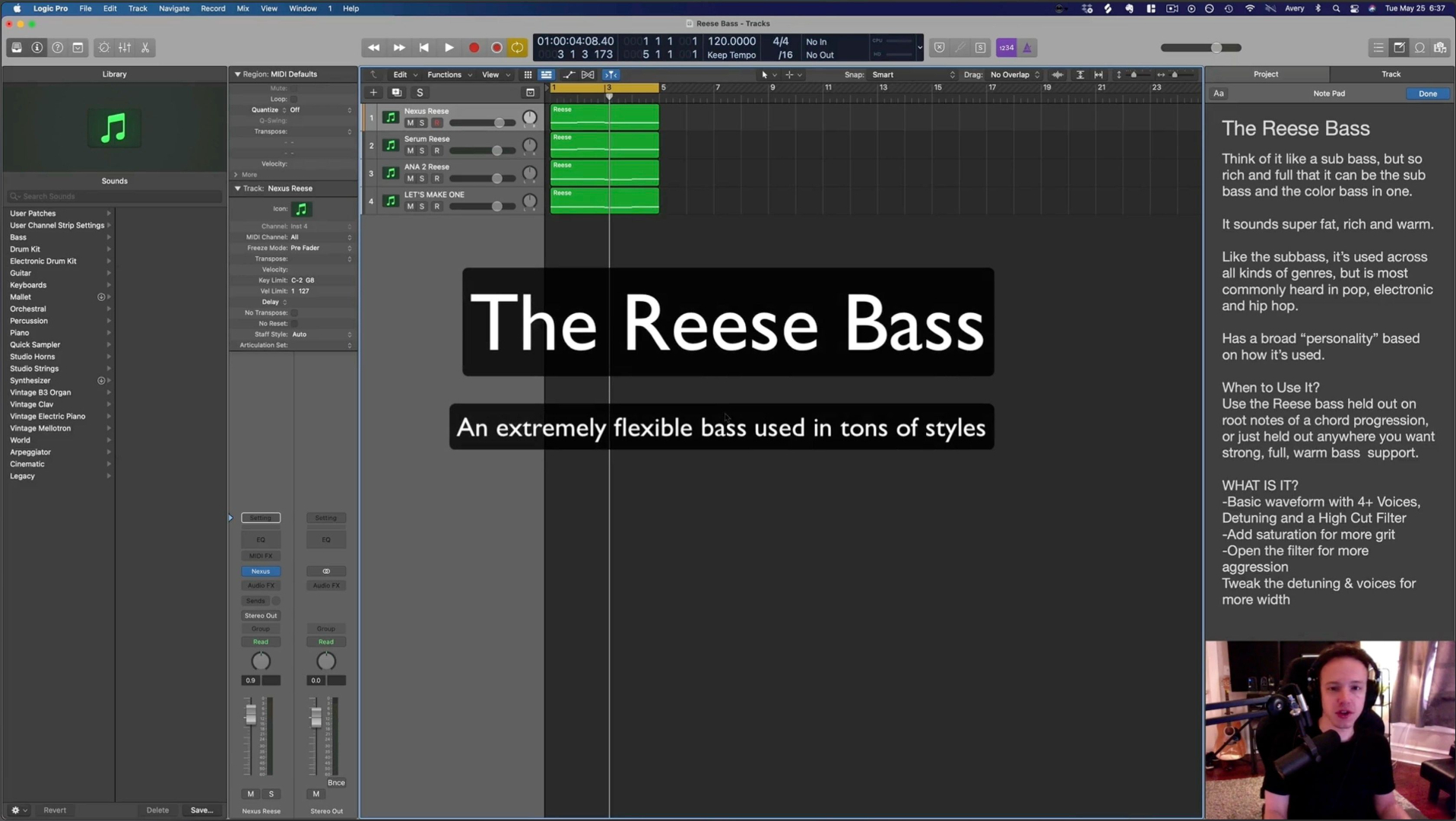Open the Track menu in menu bar
1456x821 pixels.
point(138,8)
